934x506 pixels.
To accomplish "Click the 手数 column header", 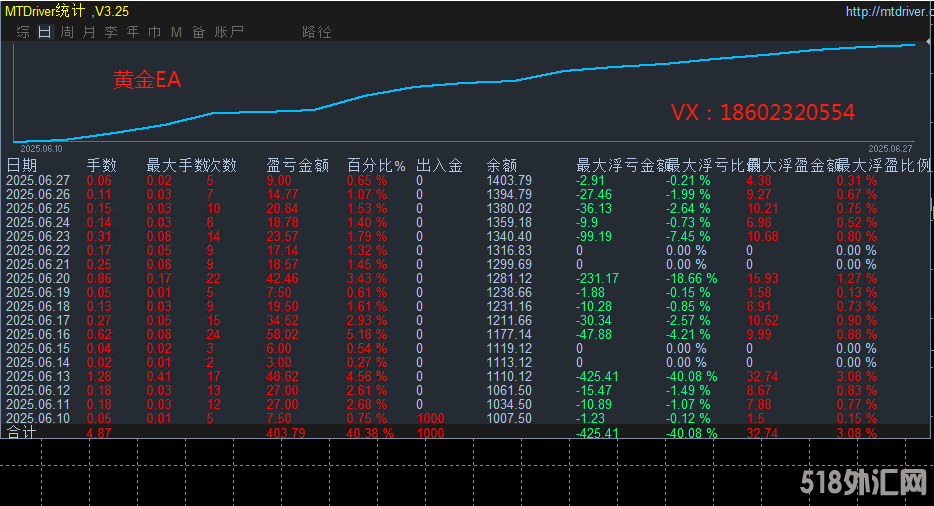I will coord(102,165).
